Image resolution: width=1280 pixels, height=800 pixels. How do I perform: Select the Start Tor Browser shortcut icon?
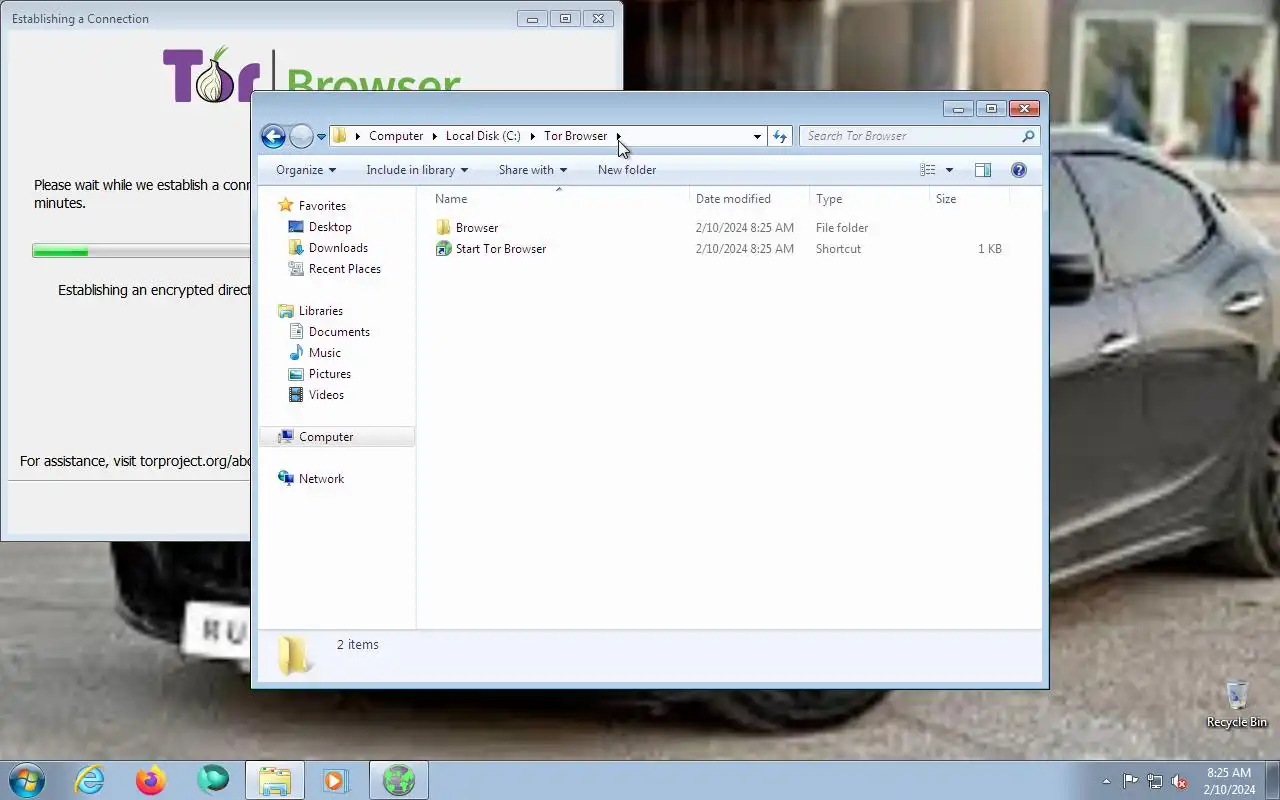point(444,249)
